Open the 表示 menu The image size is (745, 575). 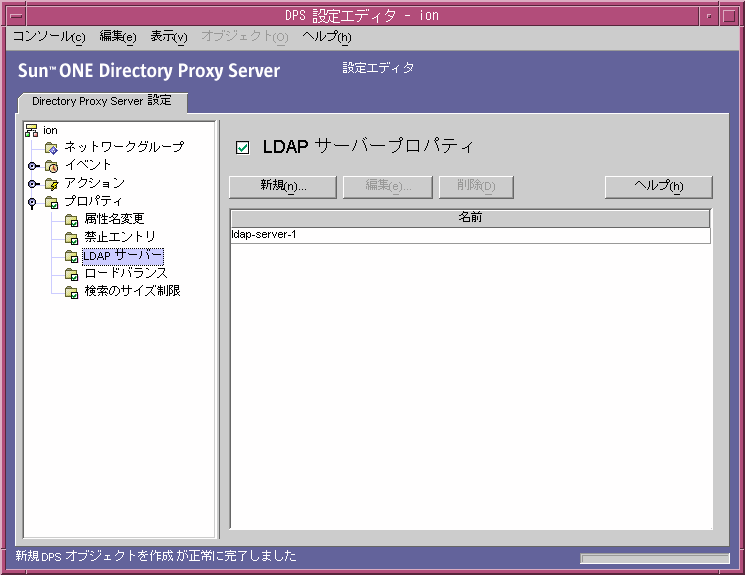[x=169, y=37]
